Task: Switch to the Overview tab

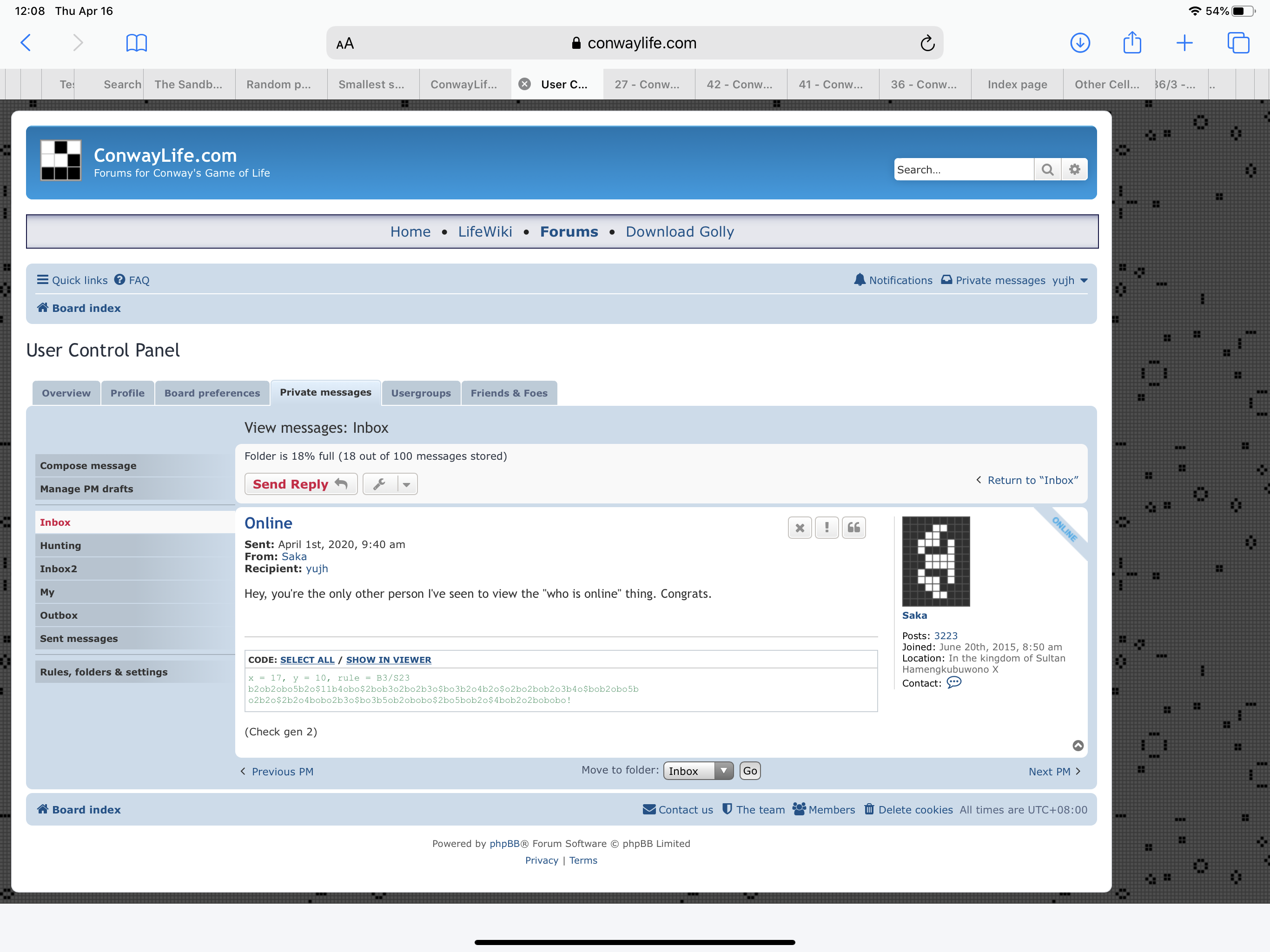Action: click(66, 393)
